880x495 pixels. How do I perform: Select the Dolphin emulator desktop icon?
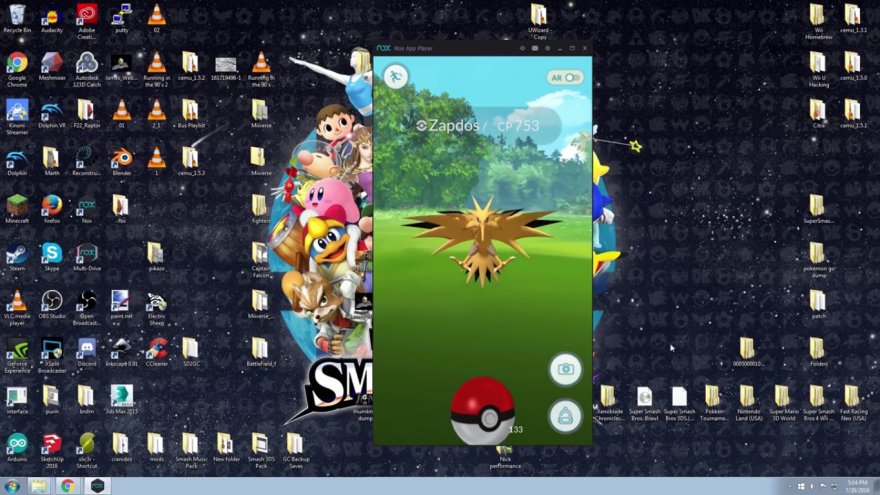pos(17,158)
